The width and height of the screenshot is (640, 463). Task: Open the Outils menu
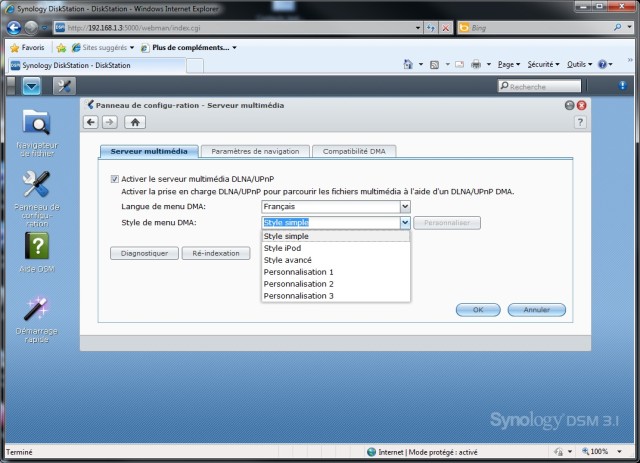579,64
